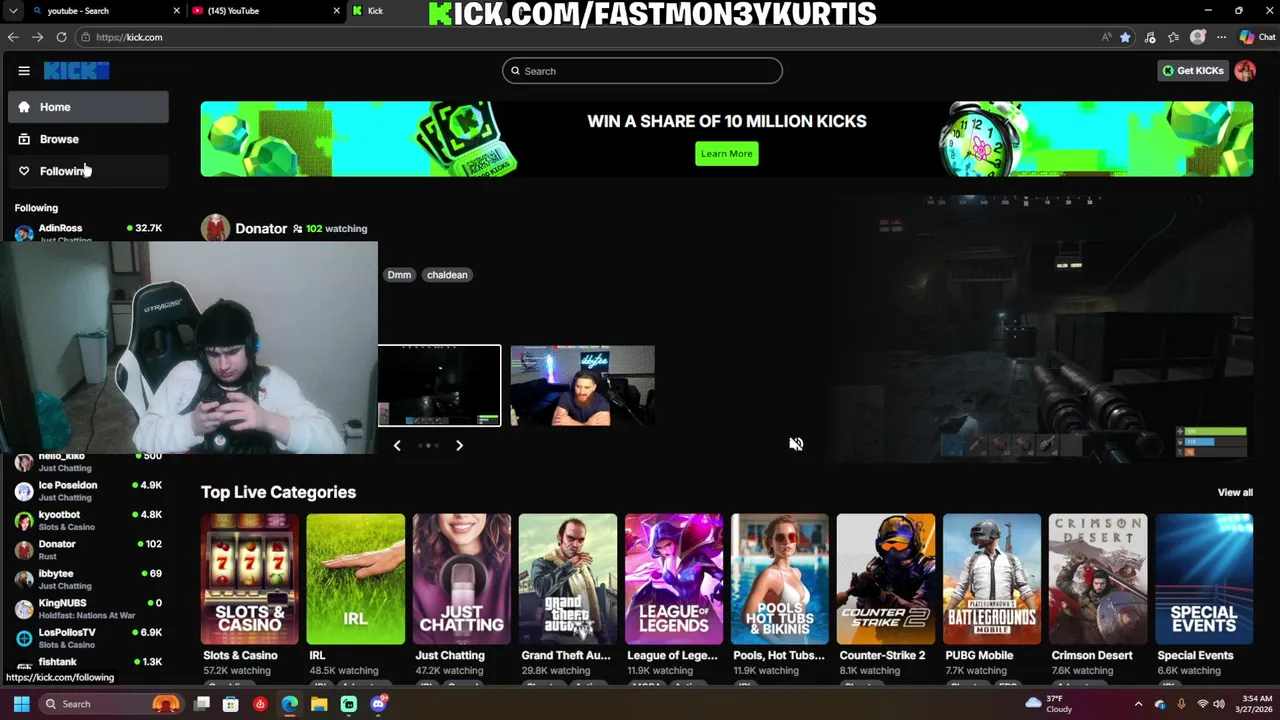This screenshot has height=720, width=1280.
Task: Open the browser profile icon
Action: [x=1198, y=37]
